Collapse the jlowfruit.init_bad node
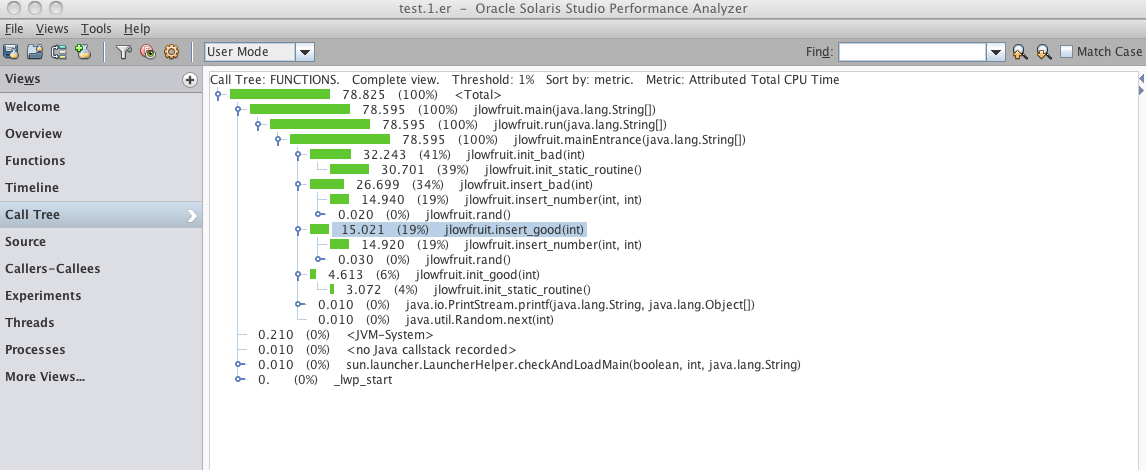 (x=298, y=155)
